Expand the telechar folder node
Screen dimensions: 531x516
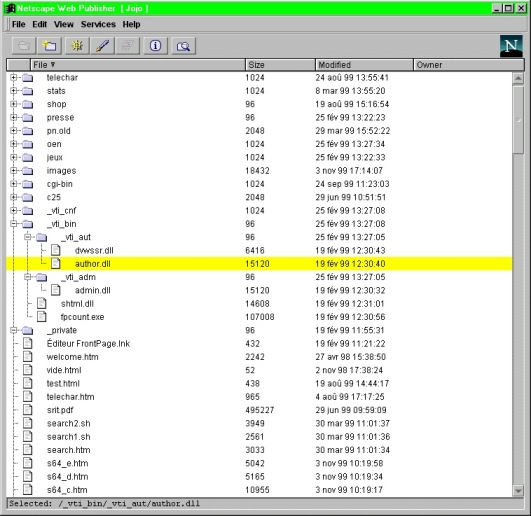tap(14, 78)
